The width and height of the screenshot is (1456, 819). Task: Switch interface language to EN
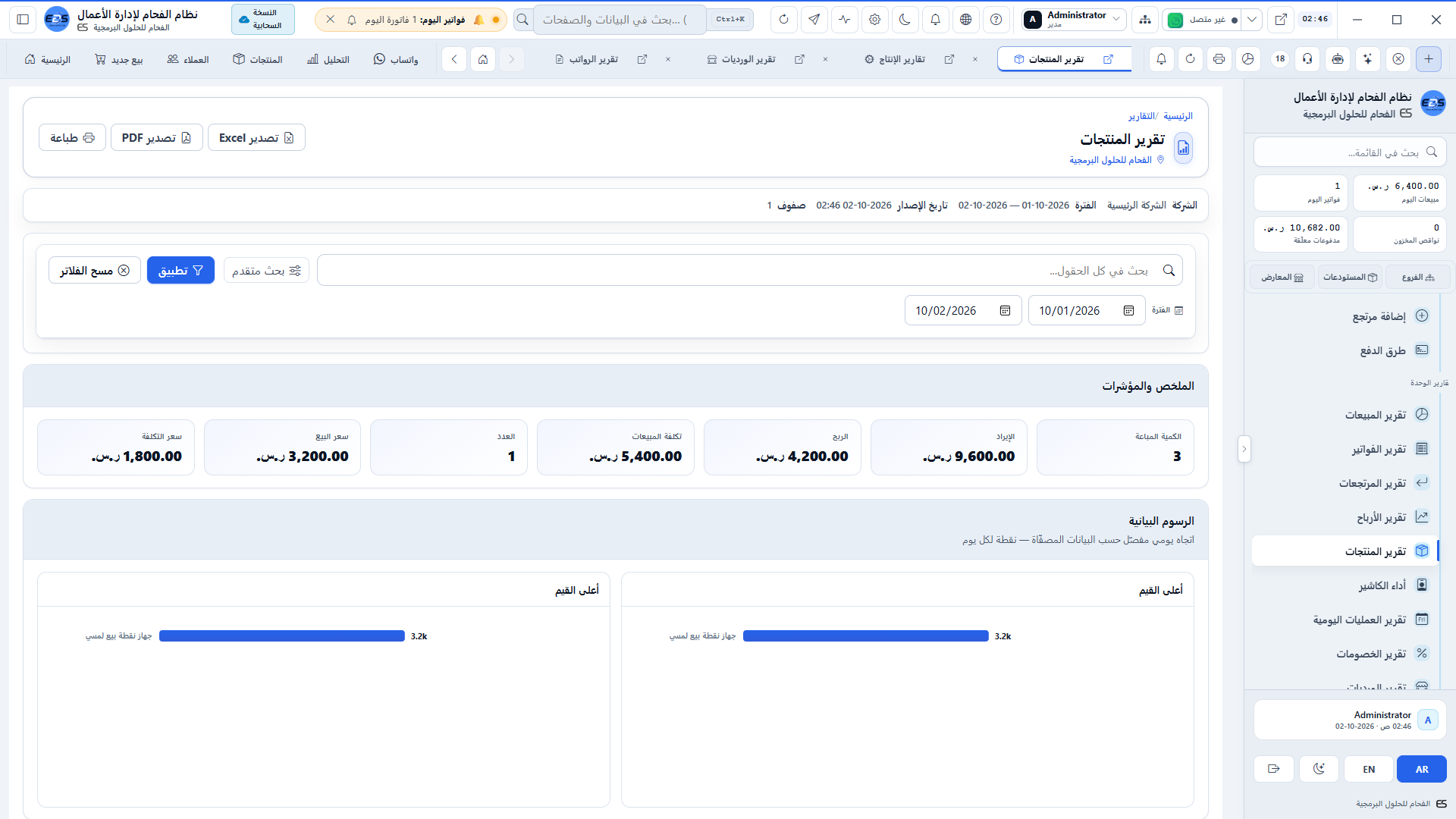click(1369, 769)
